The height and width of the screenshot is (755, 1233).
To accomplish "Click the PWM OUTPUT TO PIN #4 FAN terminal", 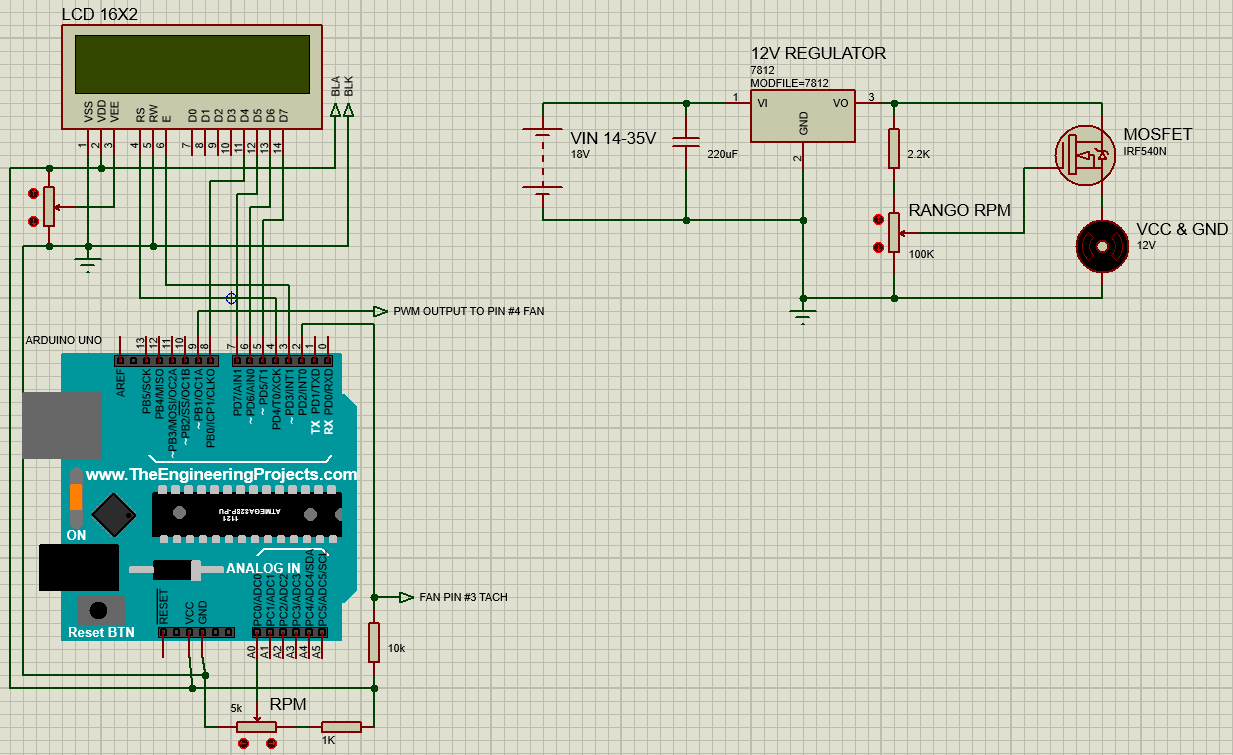I will (380, 312).
